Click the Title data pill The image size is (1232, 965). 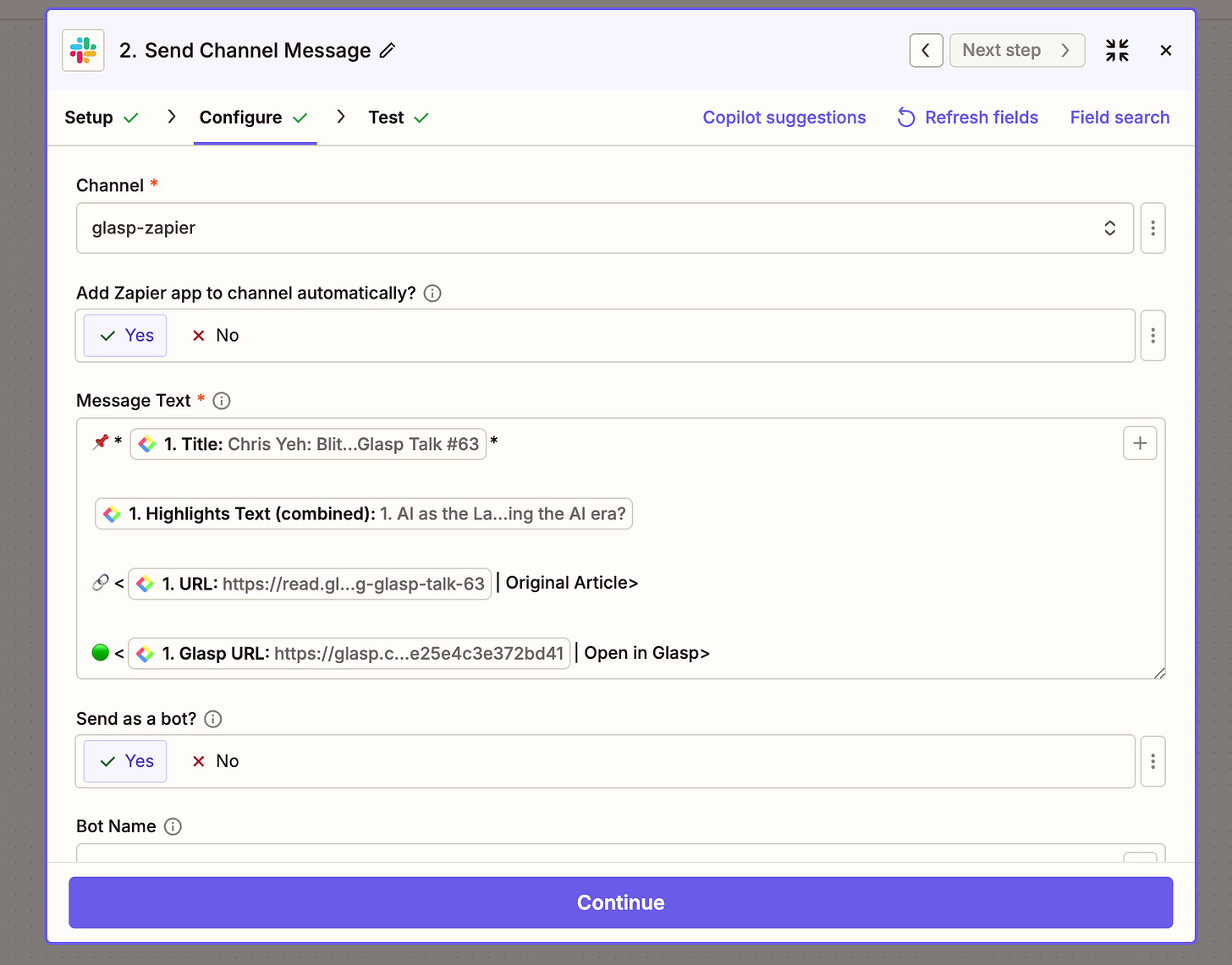308,444
